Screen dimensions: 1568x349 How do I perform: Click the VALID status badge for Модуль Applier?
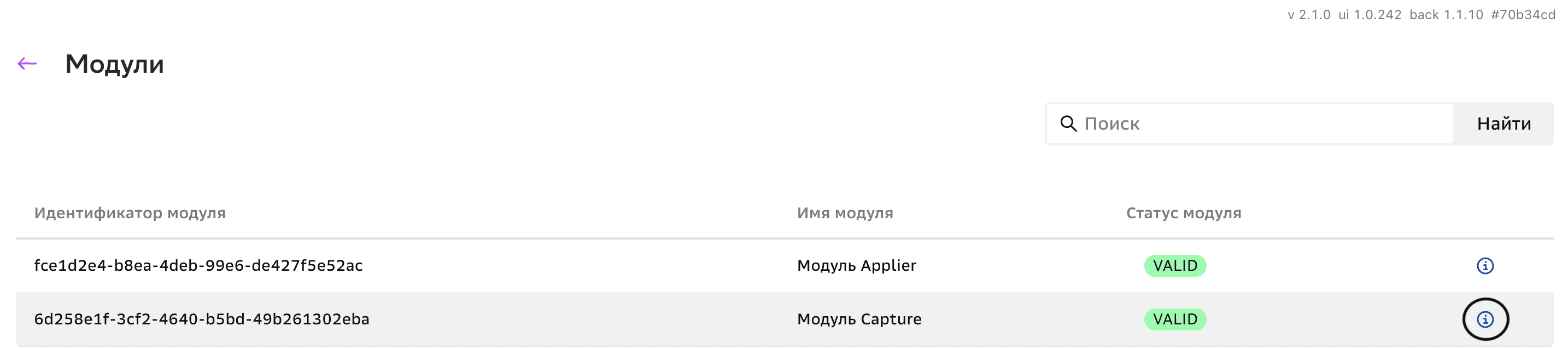point(1175,265)
